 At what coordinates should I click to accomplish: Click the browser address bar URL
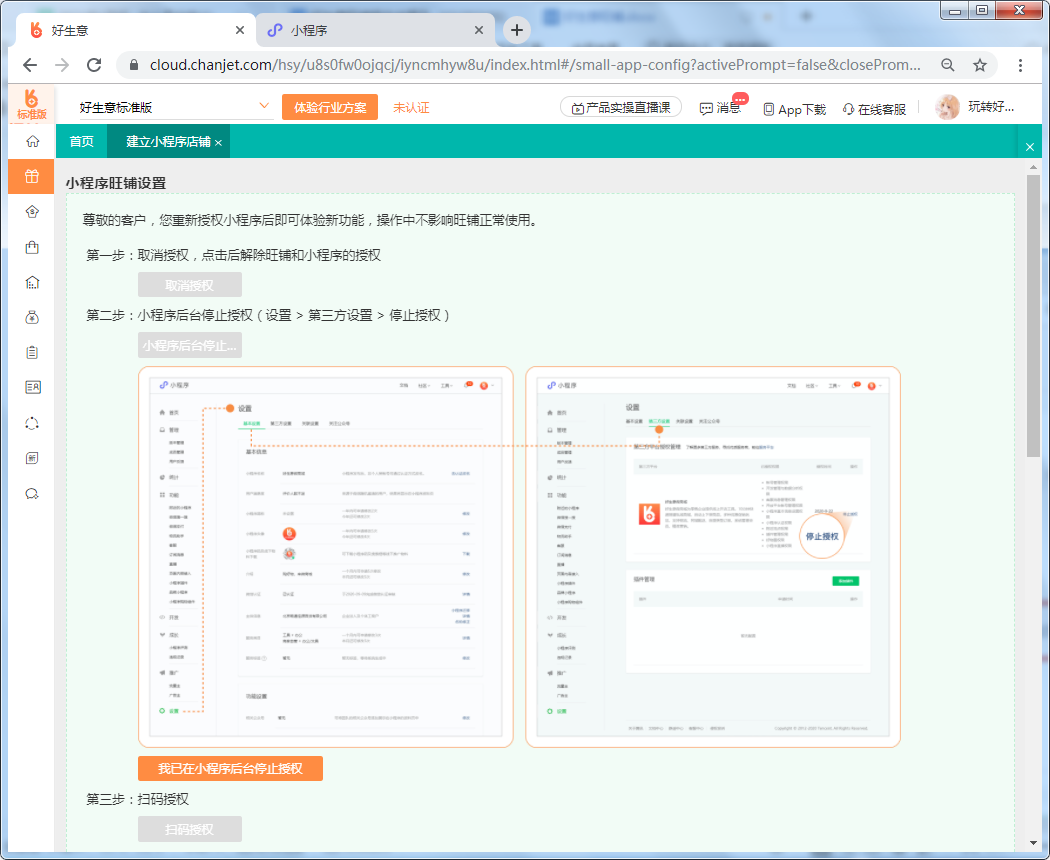[x=535, y=65]
